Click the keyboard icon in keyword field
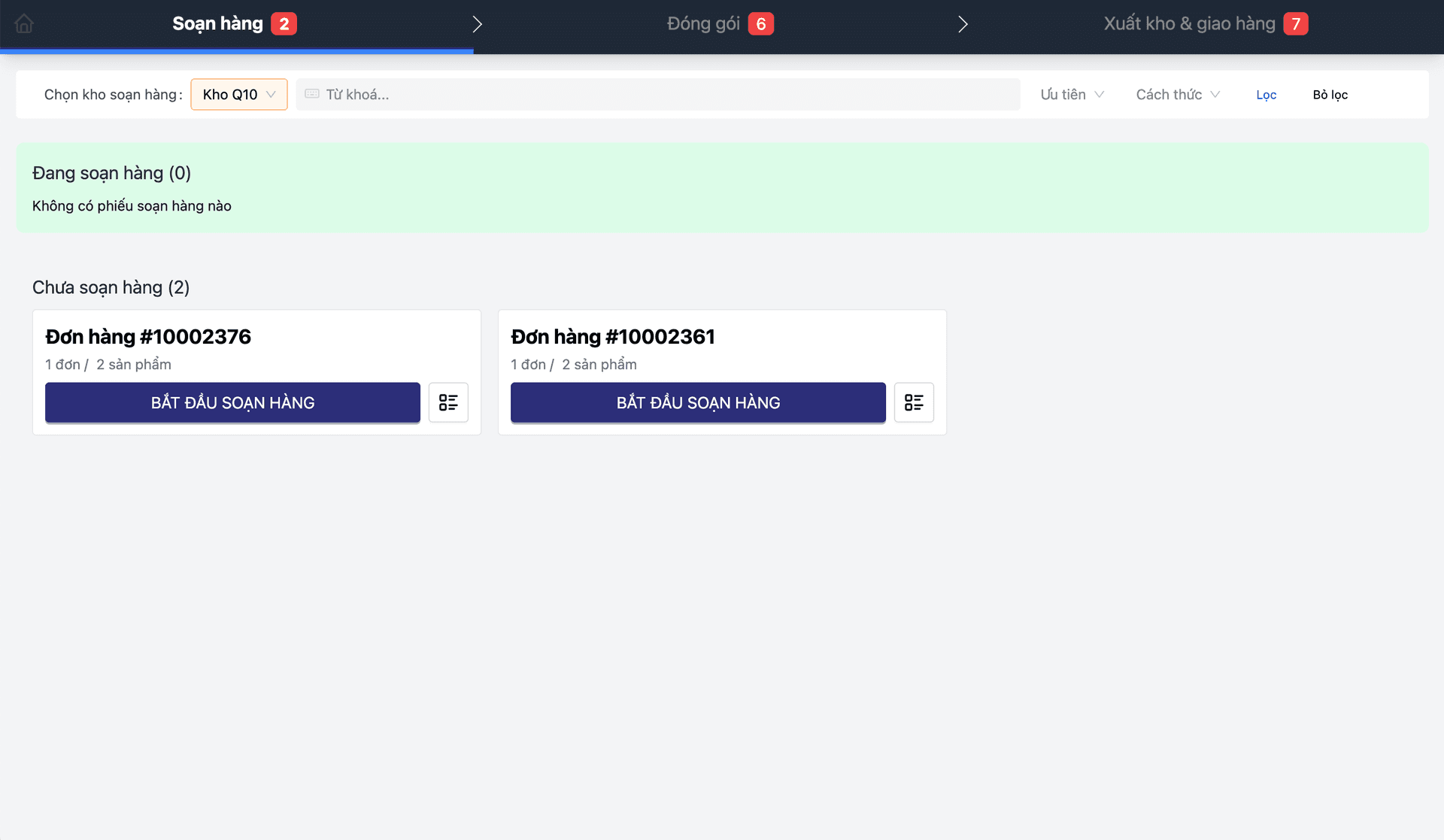 (312, 94)
